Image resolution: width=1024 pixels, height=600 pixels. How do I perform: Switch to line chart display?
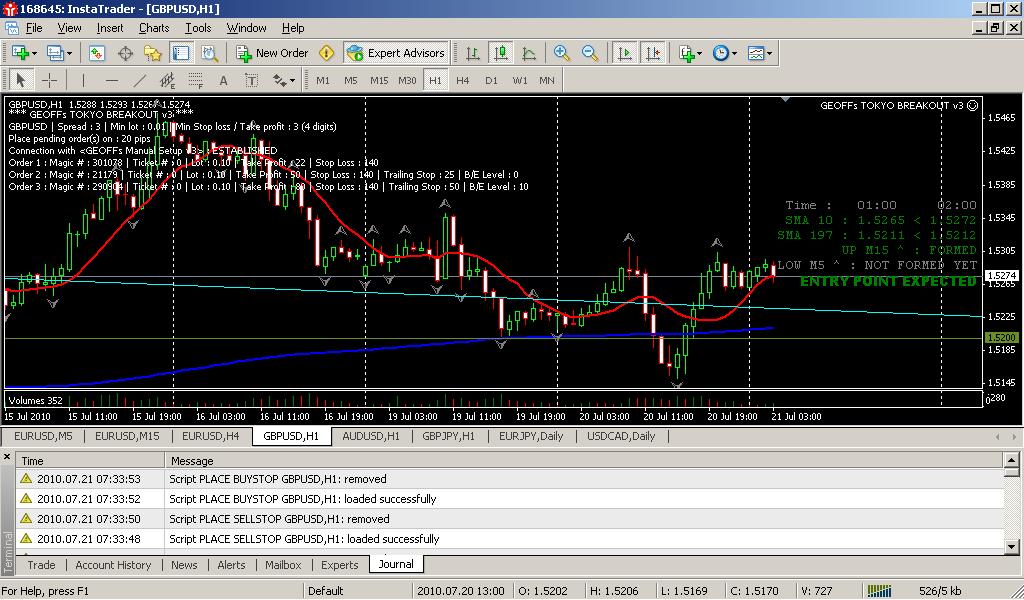[529, 53]
